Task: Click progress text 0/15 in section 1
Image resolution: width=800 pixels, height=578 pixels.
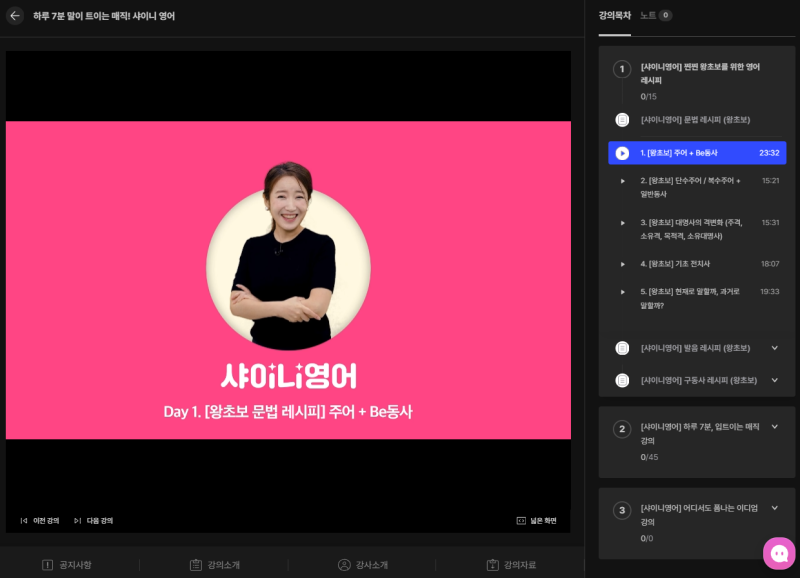Action: [x=648, y=96]
